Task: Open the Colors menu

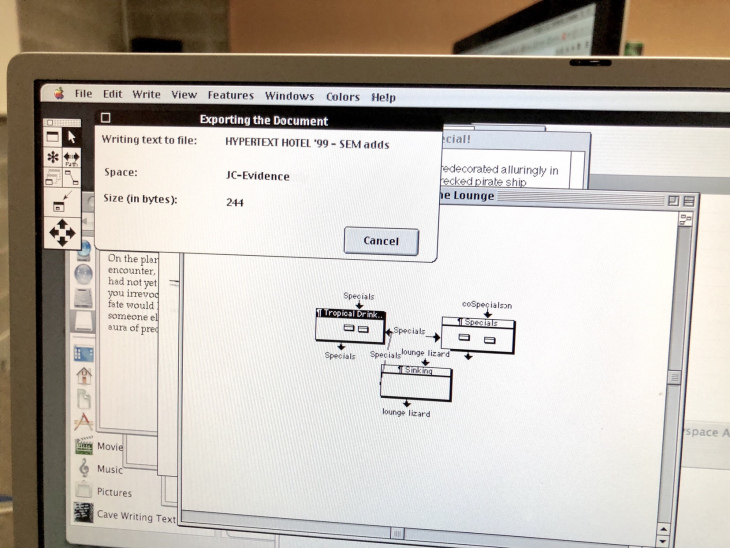Action: 343,97
